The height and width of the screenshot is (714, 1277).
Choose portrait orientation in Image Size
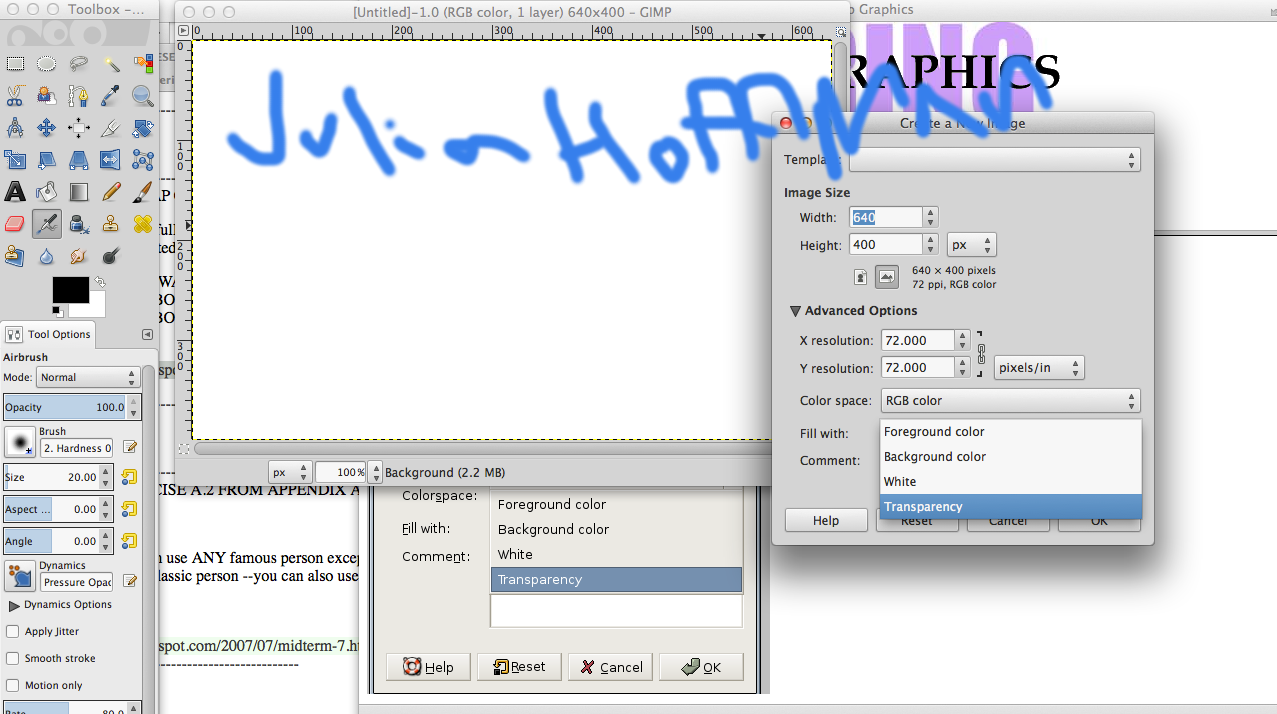(861, 276)
